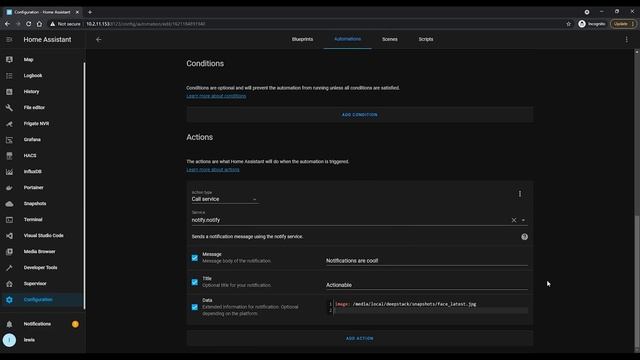Screen dimensions: 640x360
Task: Open the Incognito profile indicator
Action: tap(591, 24)
